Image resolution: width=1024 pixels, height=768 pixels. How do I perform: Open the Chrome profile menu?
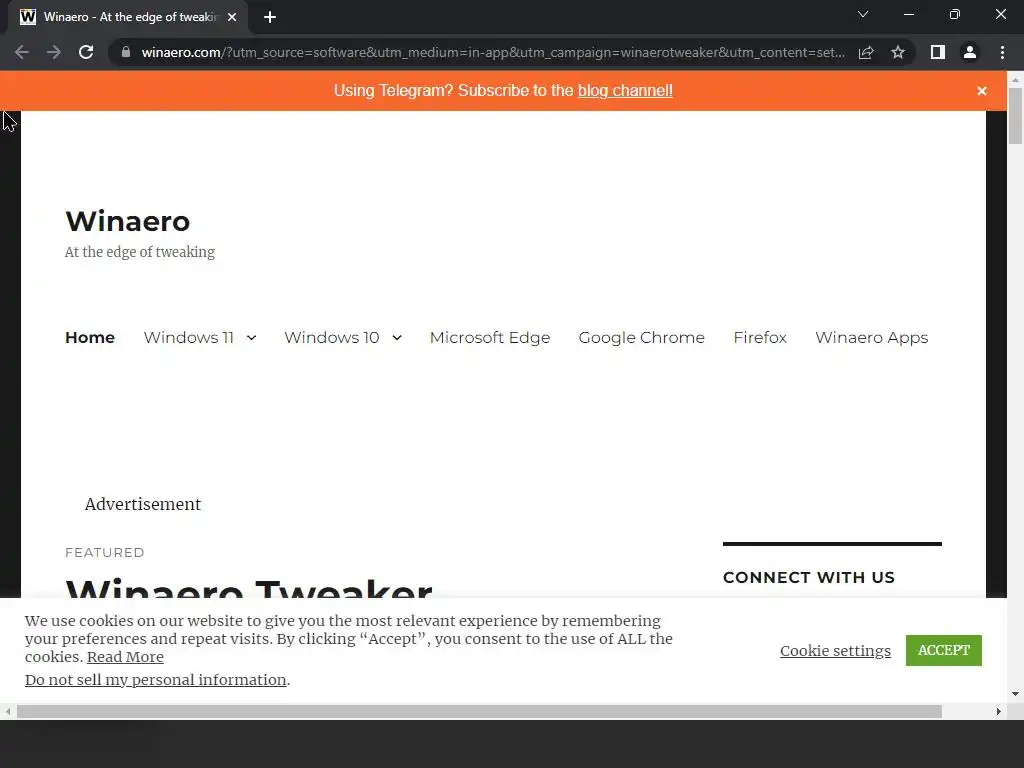coord(970,52)
